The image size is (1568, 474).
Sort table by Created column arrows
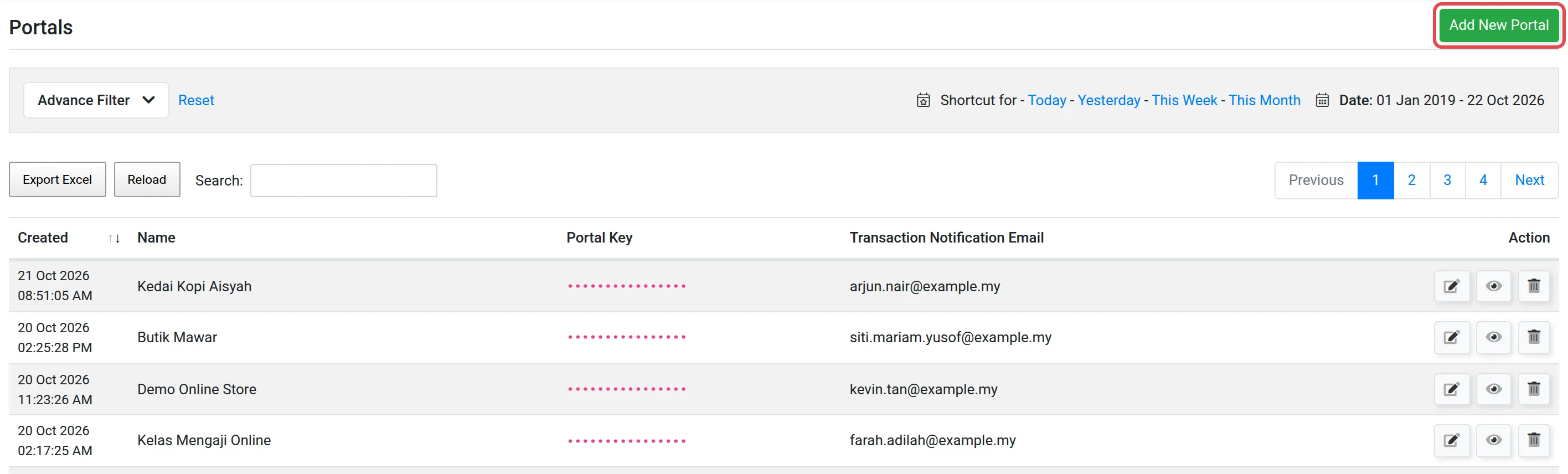point(114,238)
